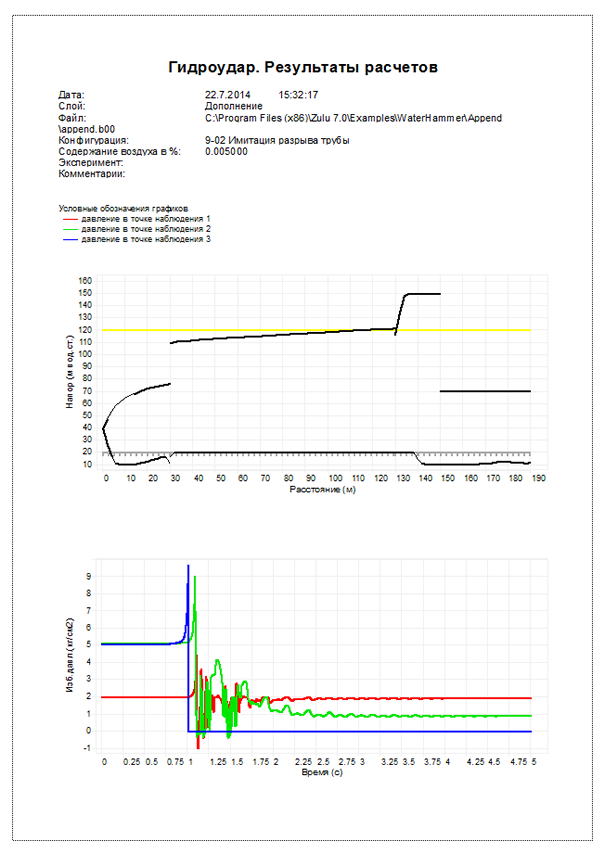Click the "Расстояние (м)" axis label
This screenshot has height=854, width=605.
316,491
